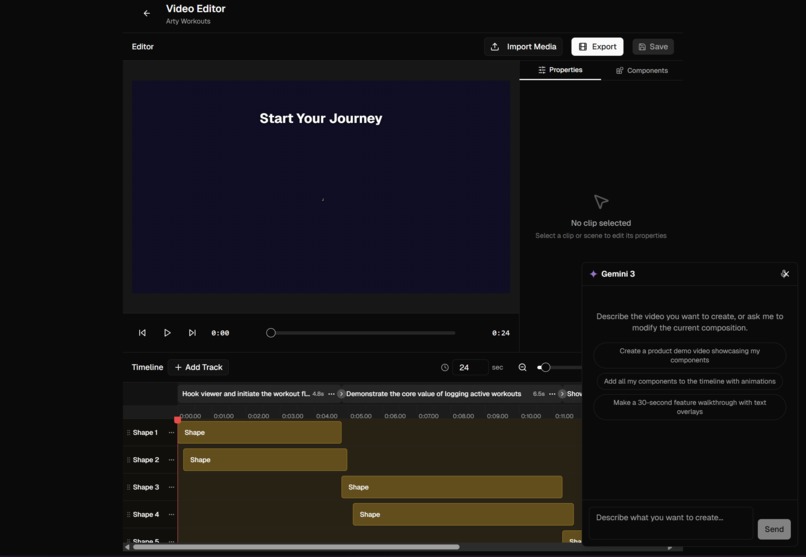Screen dimensions: 806x557
Task: Switch to the Components tab
Action: click(x=642, y=70)
